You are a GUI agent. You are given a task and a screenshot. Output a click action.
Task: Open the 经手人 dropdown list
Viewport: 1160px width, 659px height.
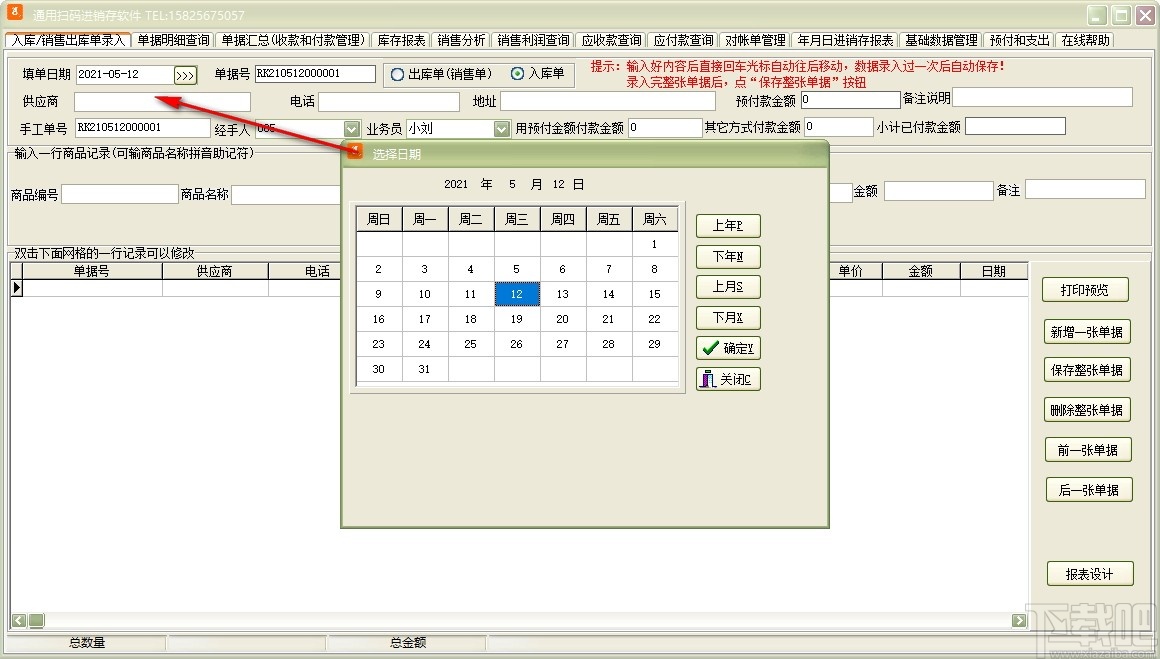[350, 128]
